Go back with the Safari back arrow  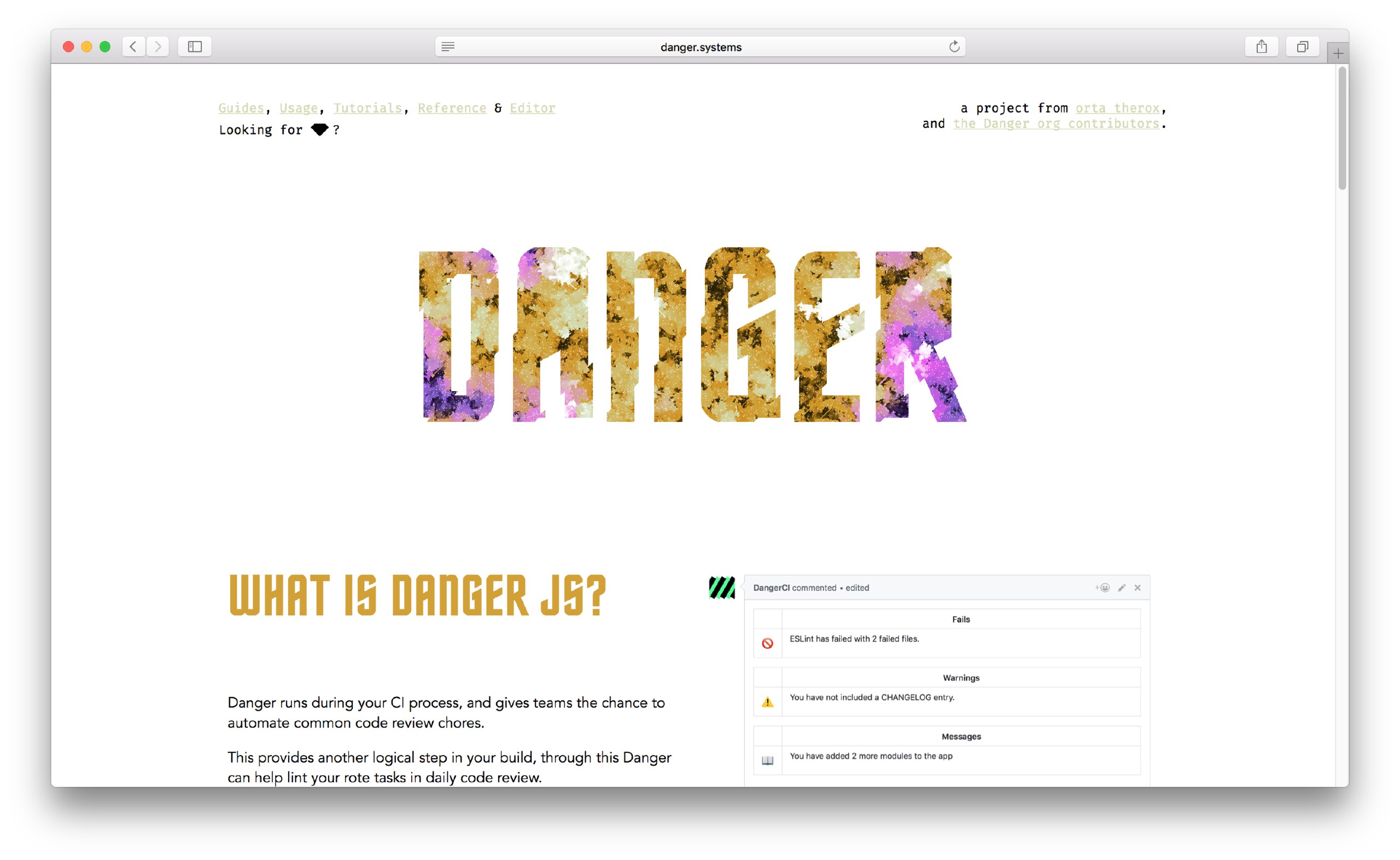(133, 47)
